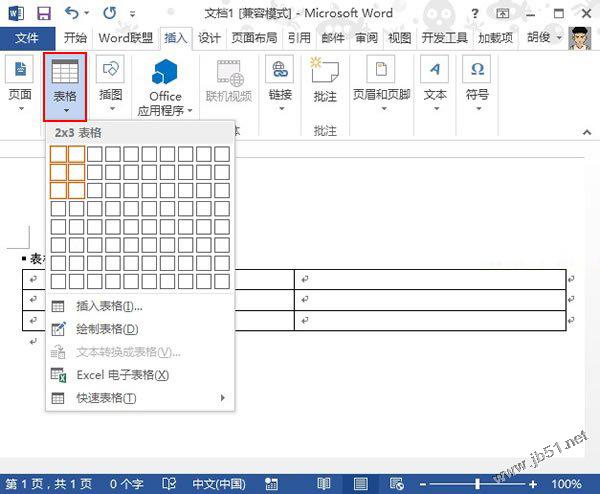The height and width of the screenshot is (494, 600).
Task: Switch to the 审阅 tab
Action: point(366,38)
